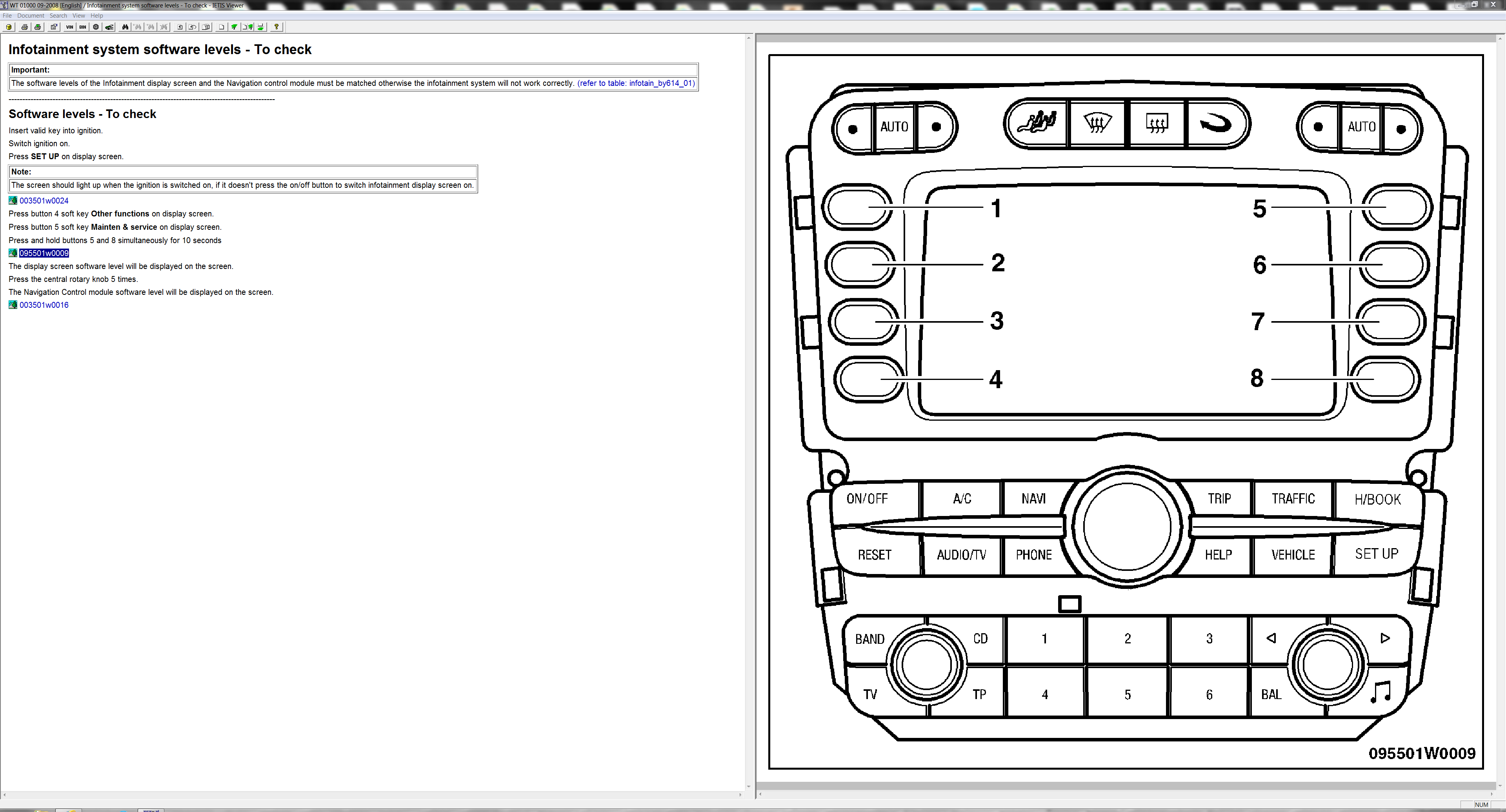Screen dimensions: 1506x812
Task: Click the printer icon in toolbar
Action: 25,27
